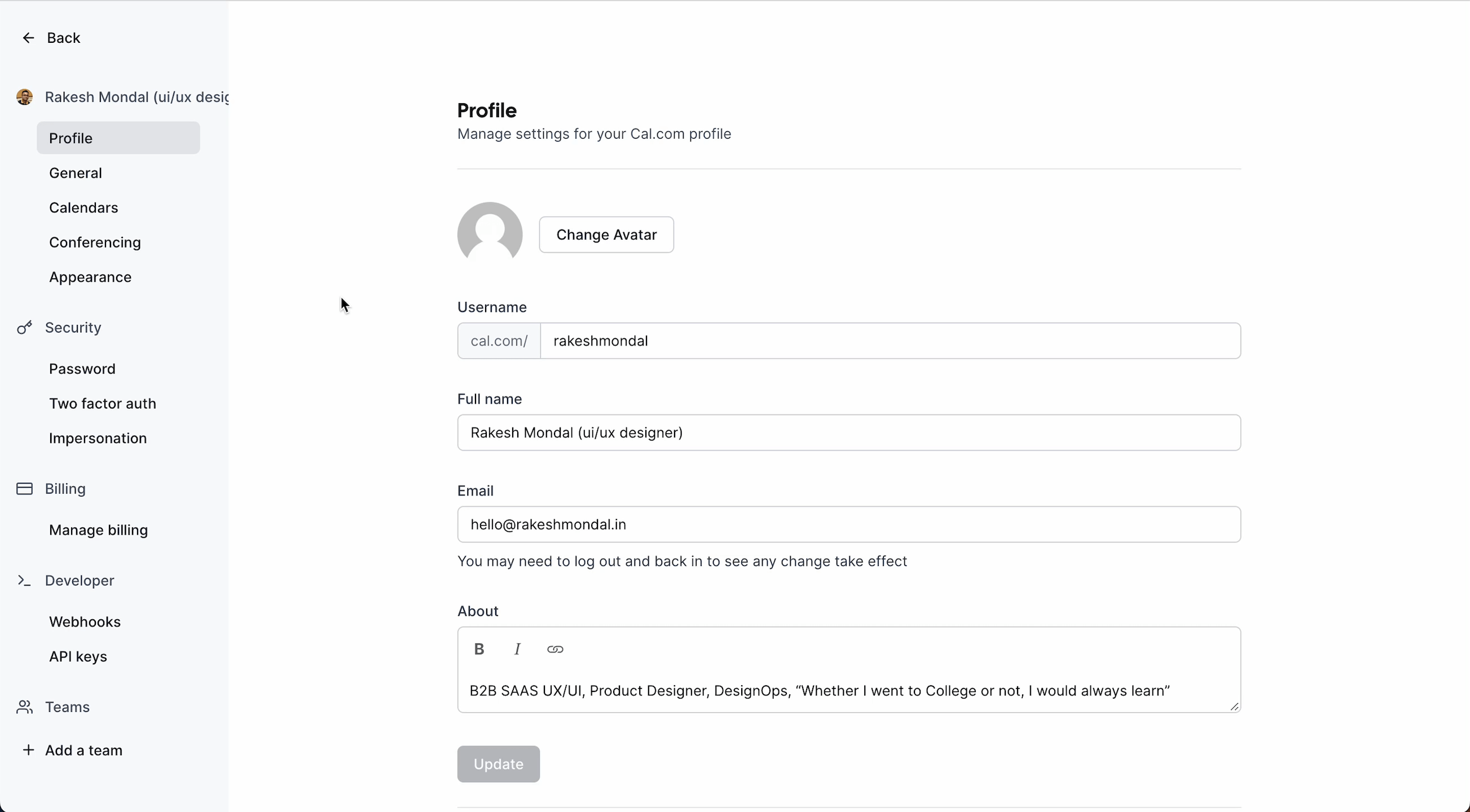This screenshot has height=812, width=1470.
Task: Go to Conferencing settings
Action: pos(95,242)
